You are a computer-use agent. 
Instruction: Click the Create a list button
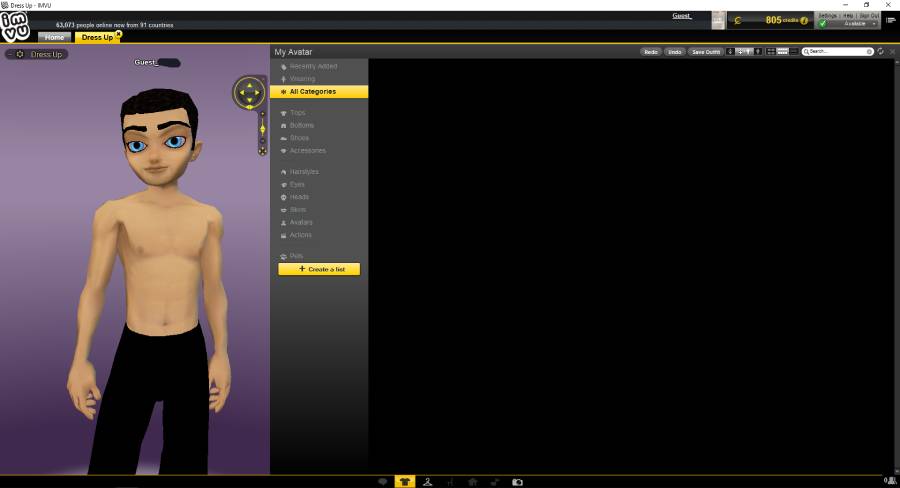319,269
